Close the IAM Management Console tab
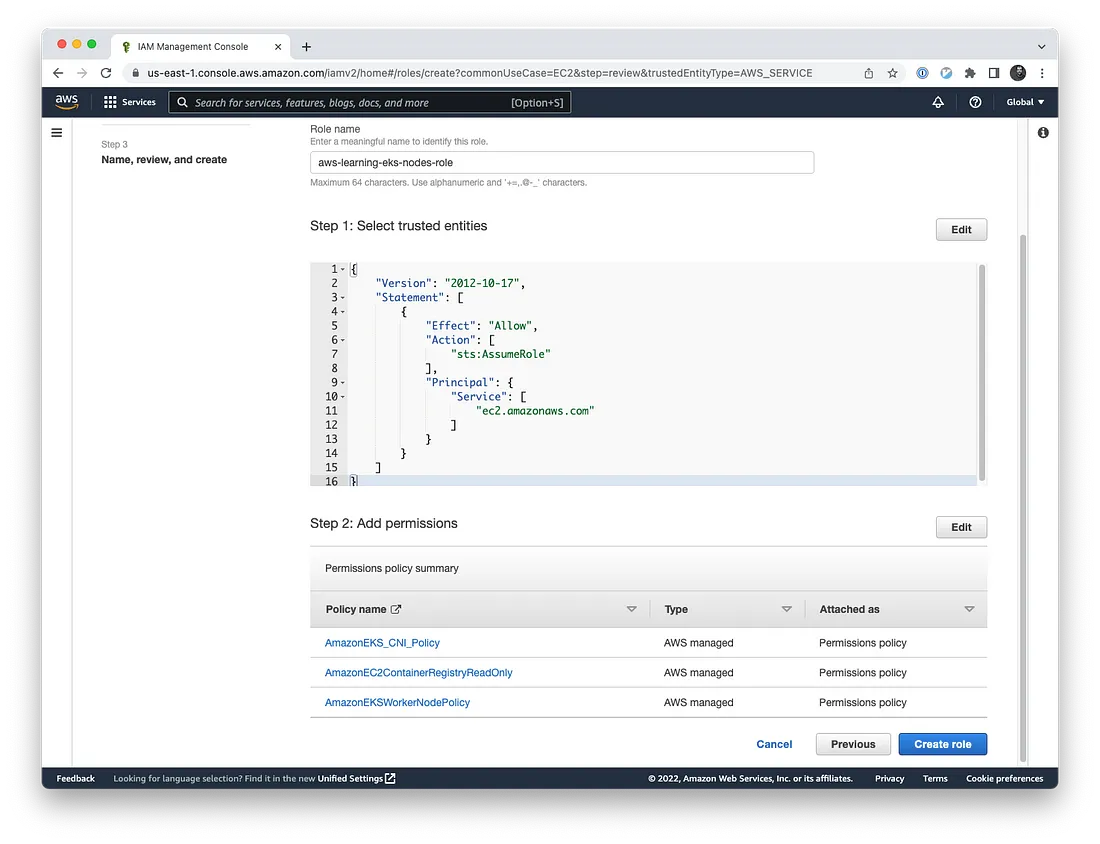This screenshot has width=1100, height=844. (x=278, y=47)
